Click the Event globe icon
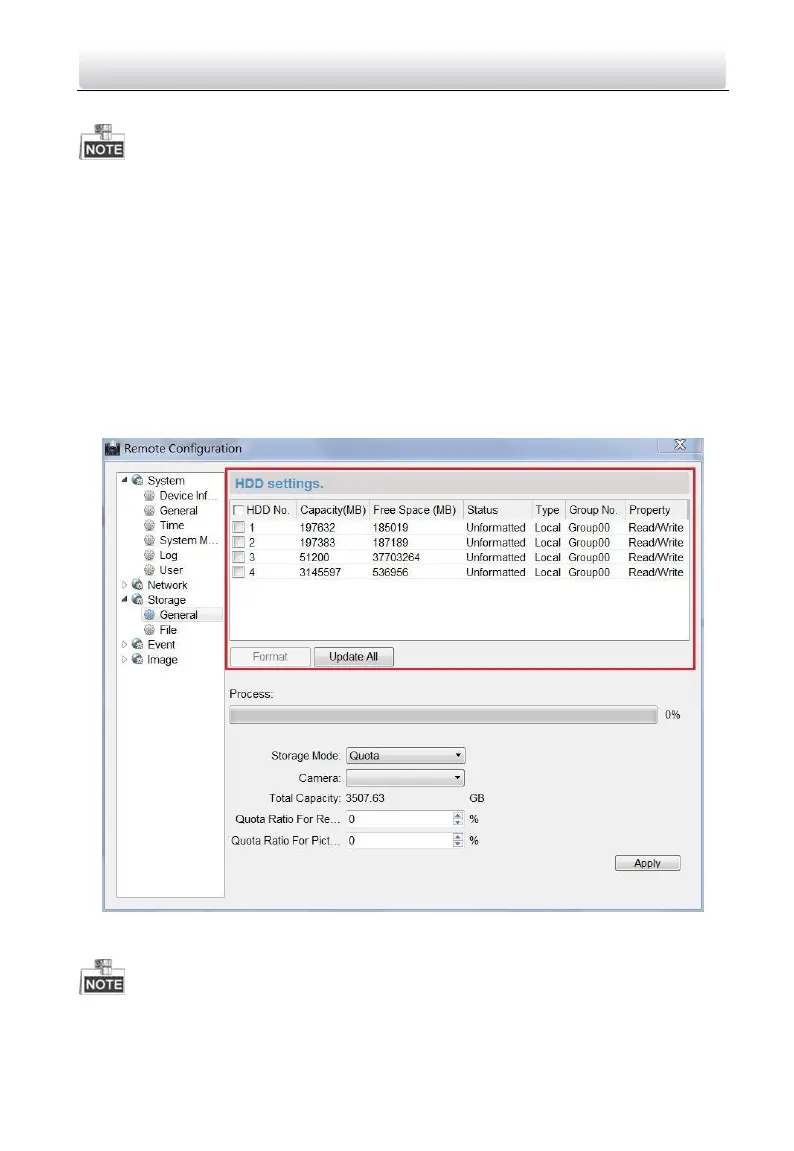794x1151 pixels. point(137,645)
